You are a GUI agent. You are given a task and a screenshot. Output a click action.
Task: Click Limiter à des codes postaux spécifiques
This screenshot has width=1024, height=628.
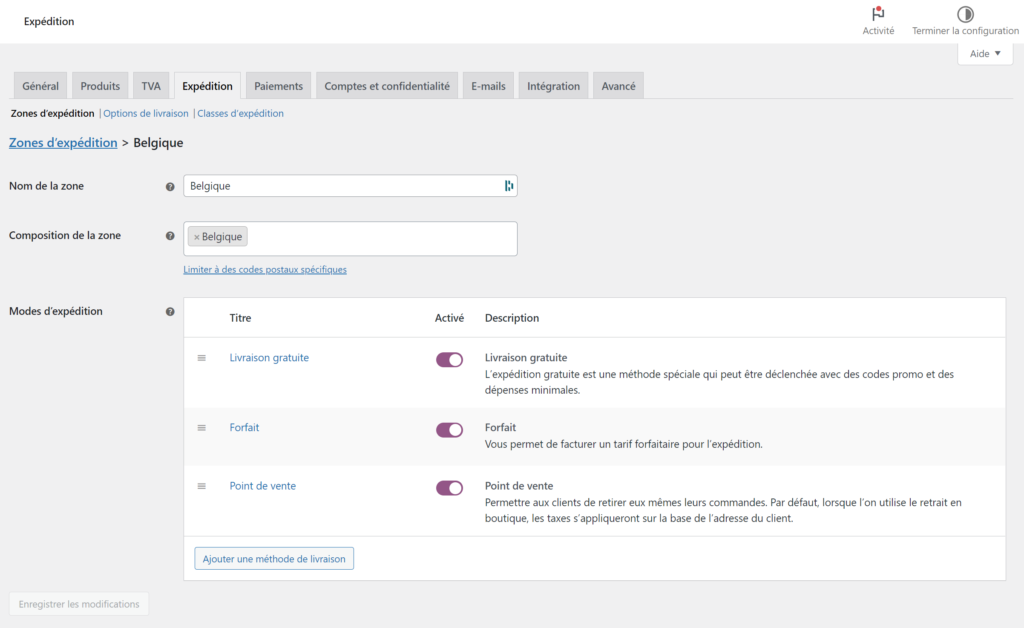(x=265, y=270)
